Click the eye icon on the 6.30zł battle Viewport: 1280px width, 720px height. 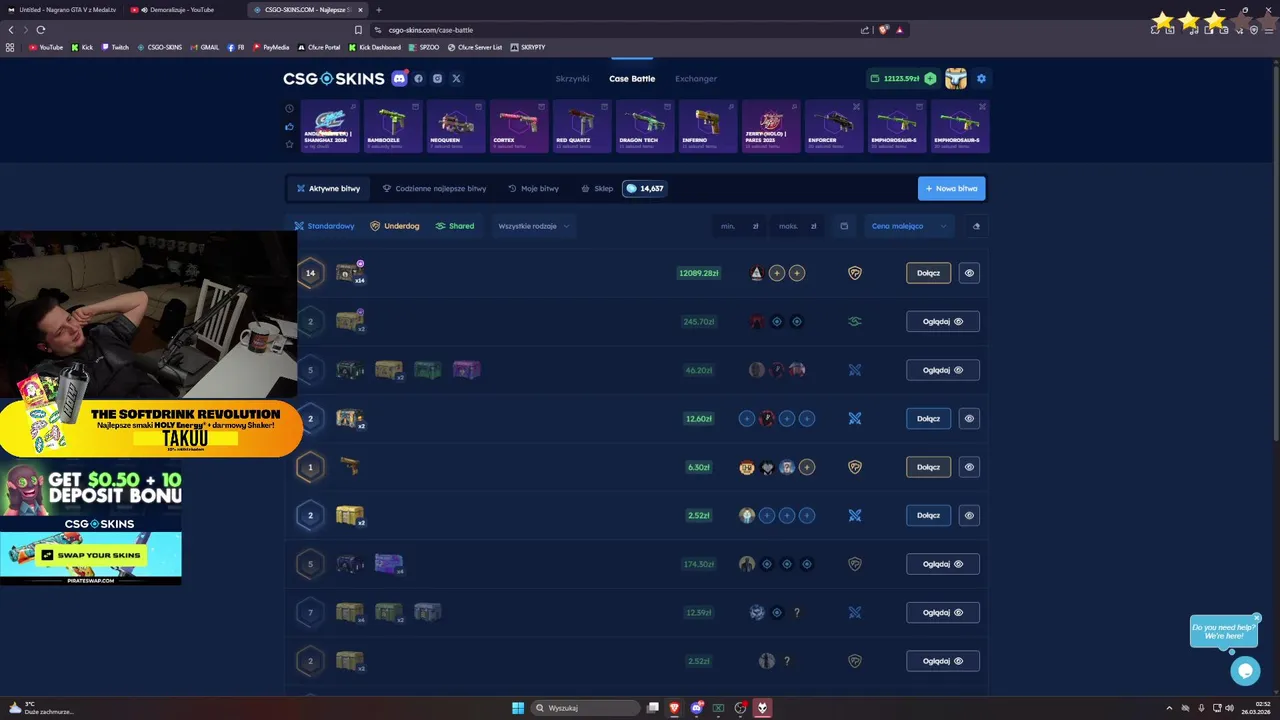coord(969,467)
